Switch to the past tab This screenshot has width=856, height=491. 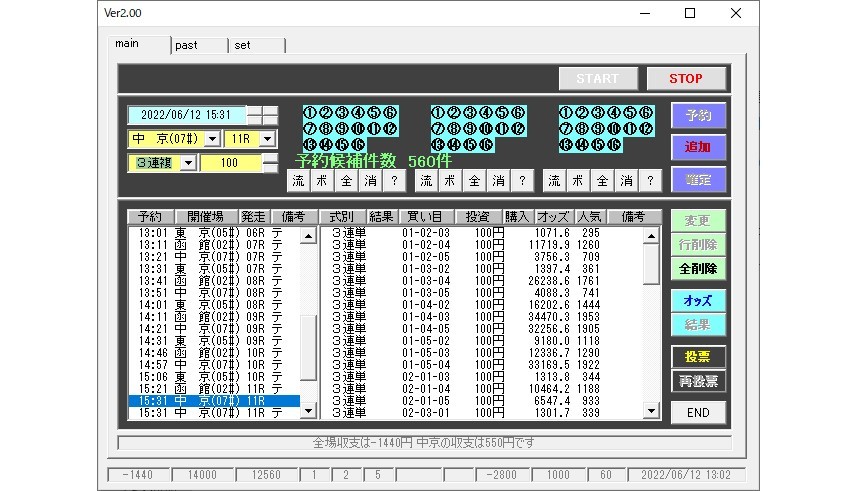point(199,45)
